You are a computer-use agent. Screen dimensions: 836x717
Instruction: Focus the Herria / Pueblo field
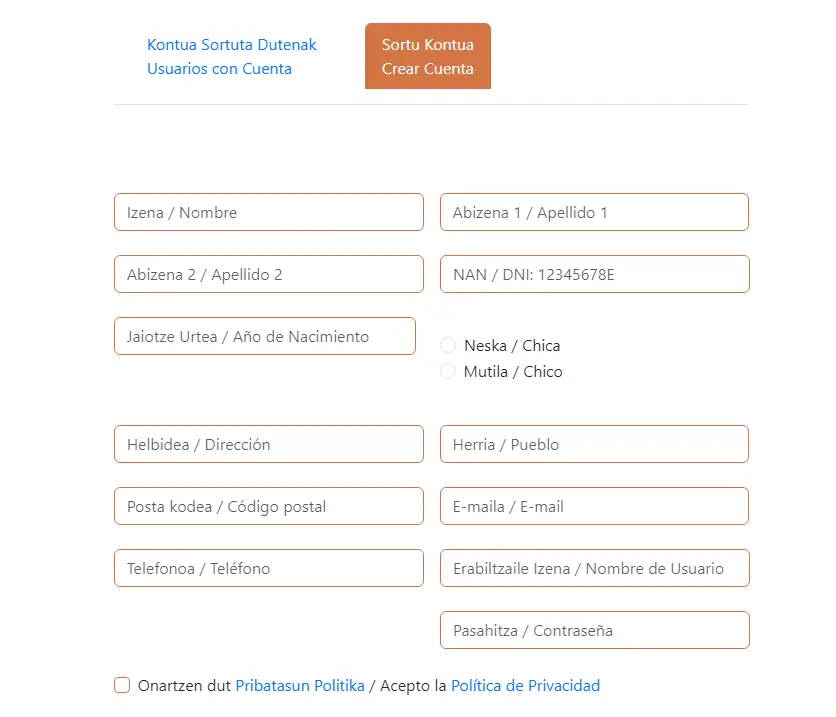[x=594, y=444]
